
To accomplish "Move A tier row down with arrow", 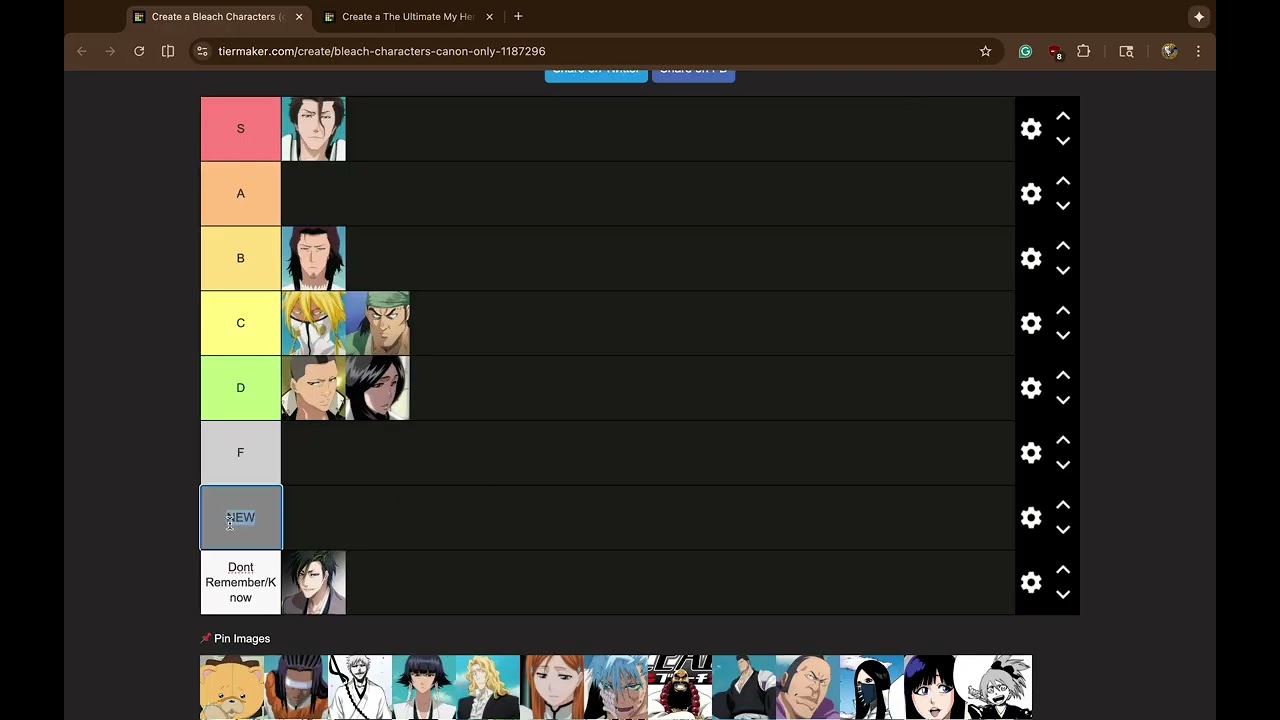I will [1063, 206].
